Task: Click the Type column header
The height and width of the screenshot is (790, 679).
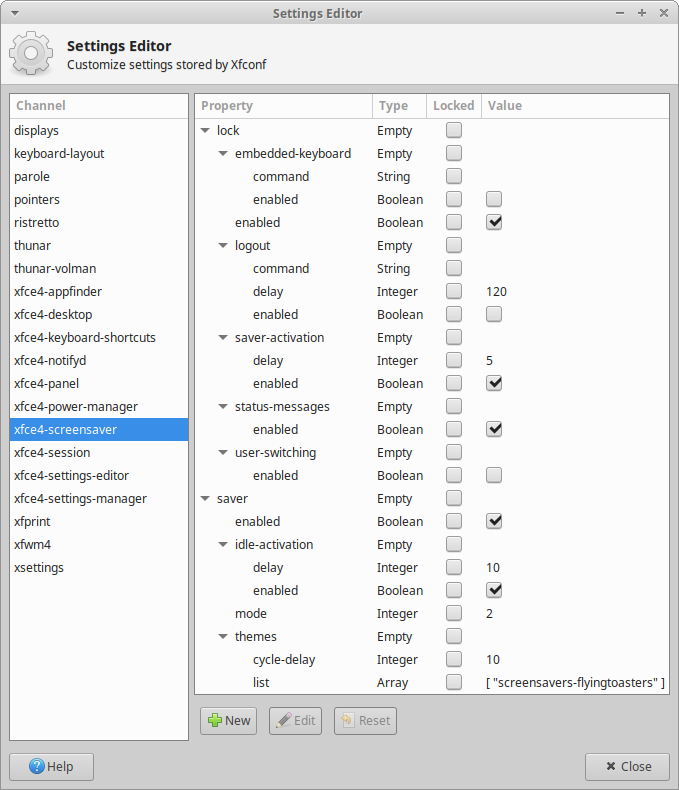Action: click(399, 106)
